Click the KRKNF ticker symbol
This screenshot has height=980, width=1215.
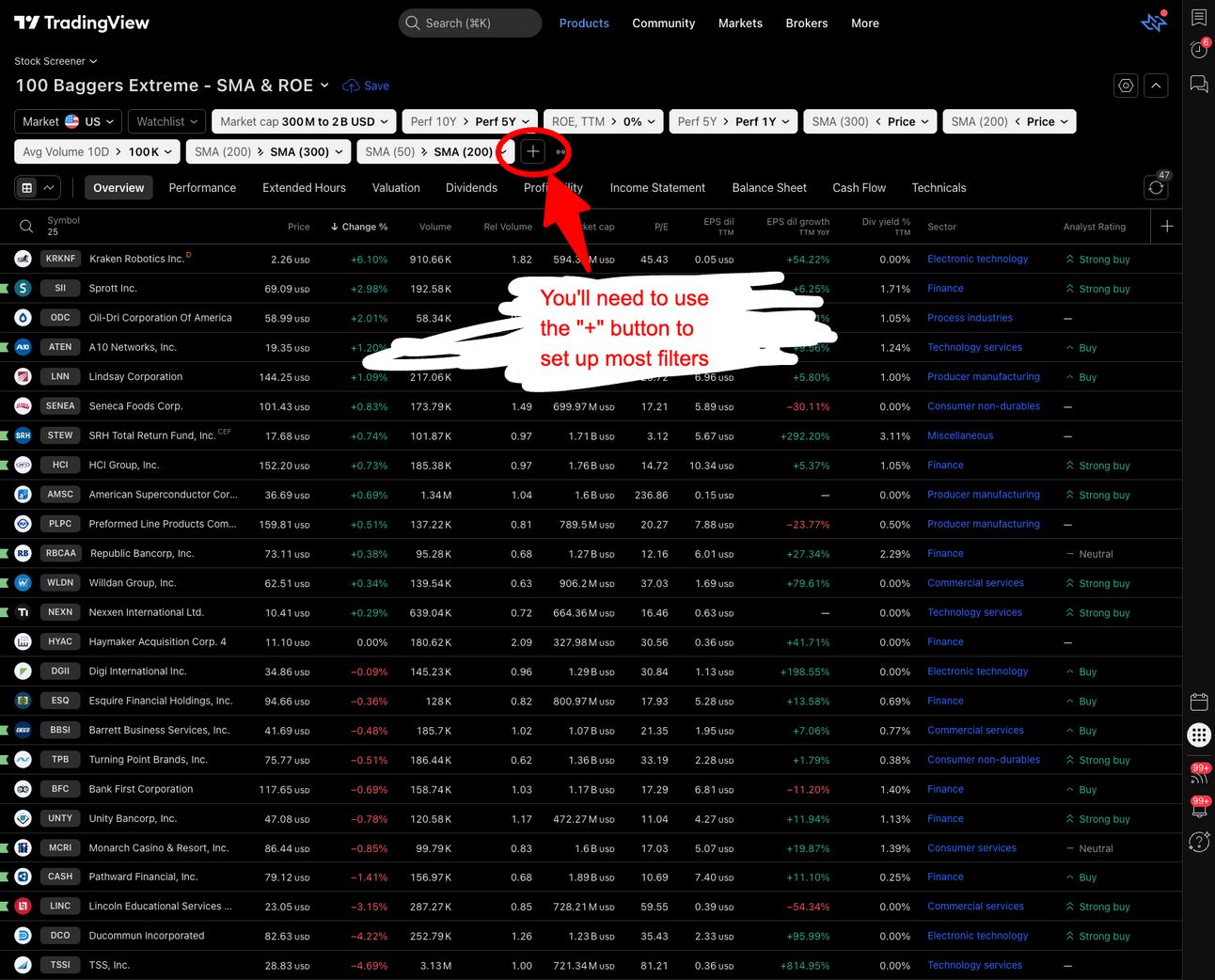[60, 259]
